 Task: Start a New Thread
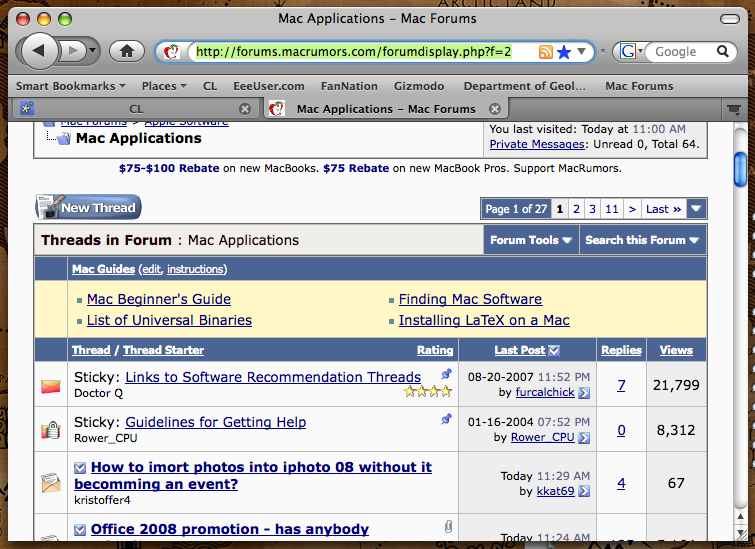tap(88, 208)
